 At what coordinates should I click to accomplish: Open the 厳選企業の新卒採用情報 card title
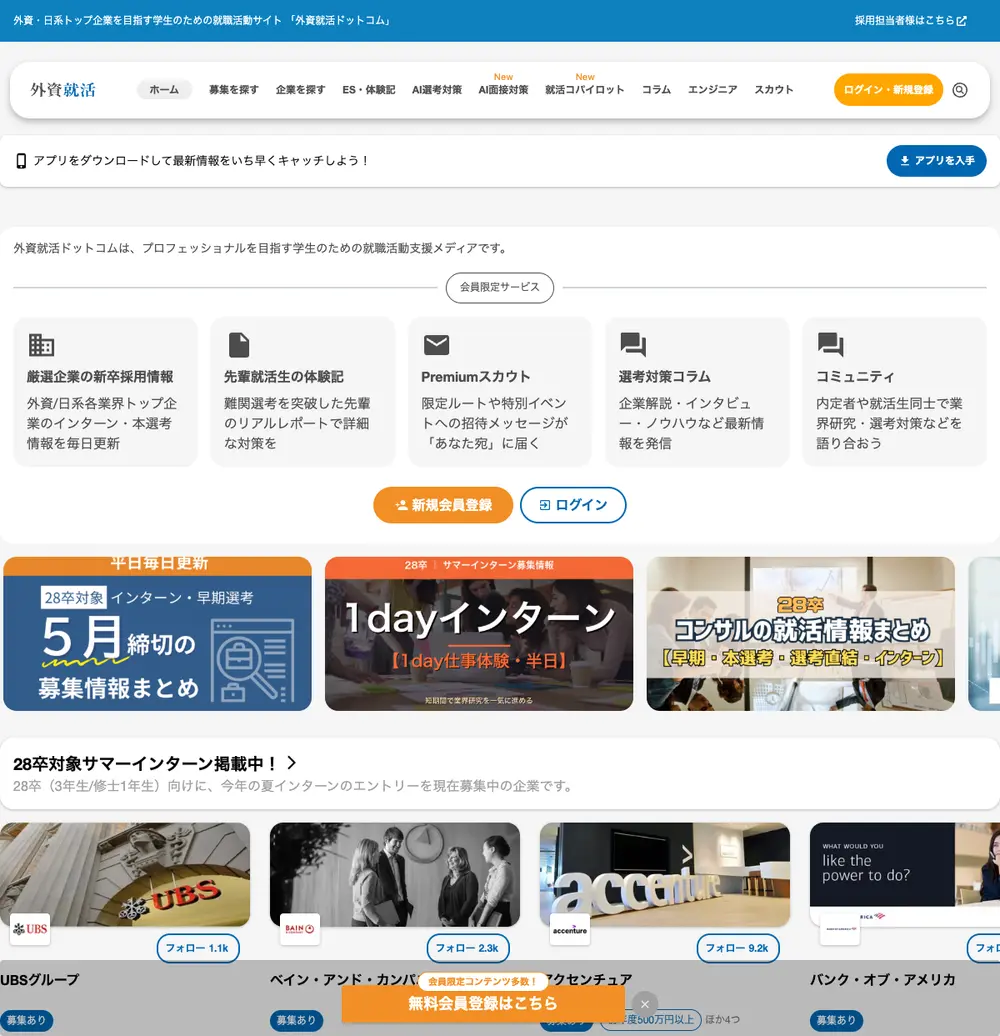coord(100,377)
